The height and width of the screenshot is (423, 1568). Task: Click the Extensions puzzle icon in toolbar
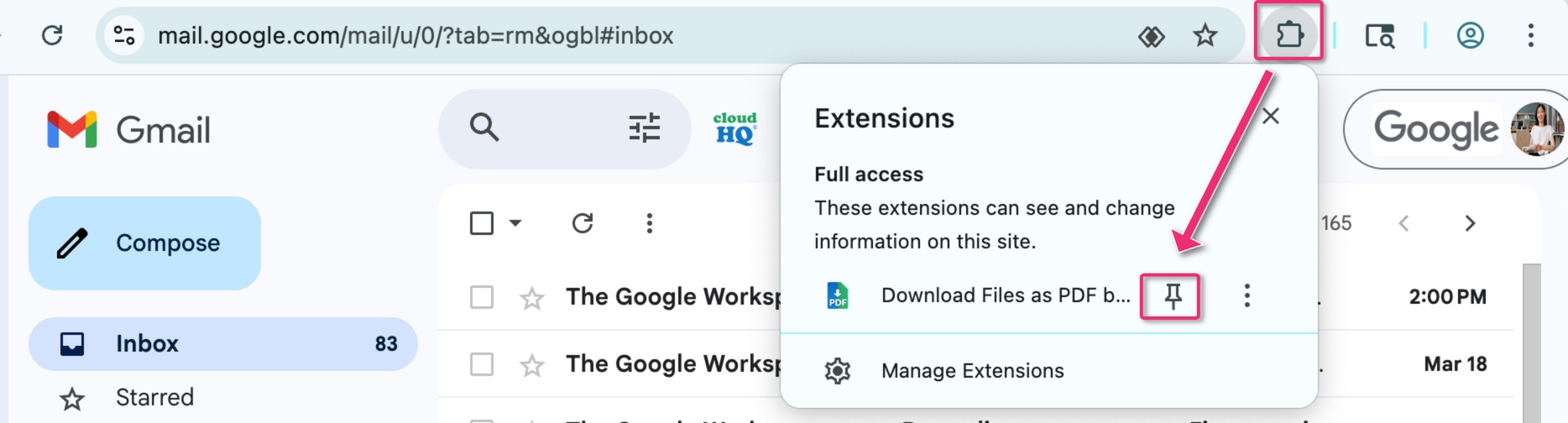[x=1288, y=34]
